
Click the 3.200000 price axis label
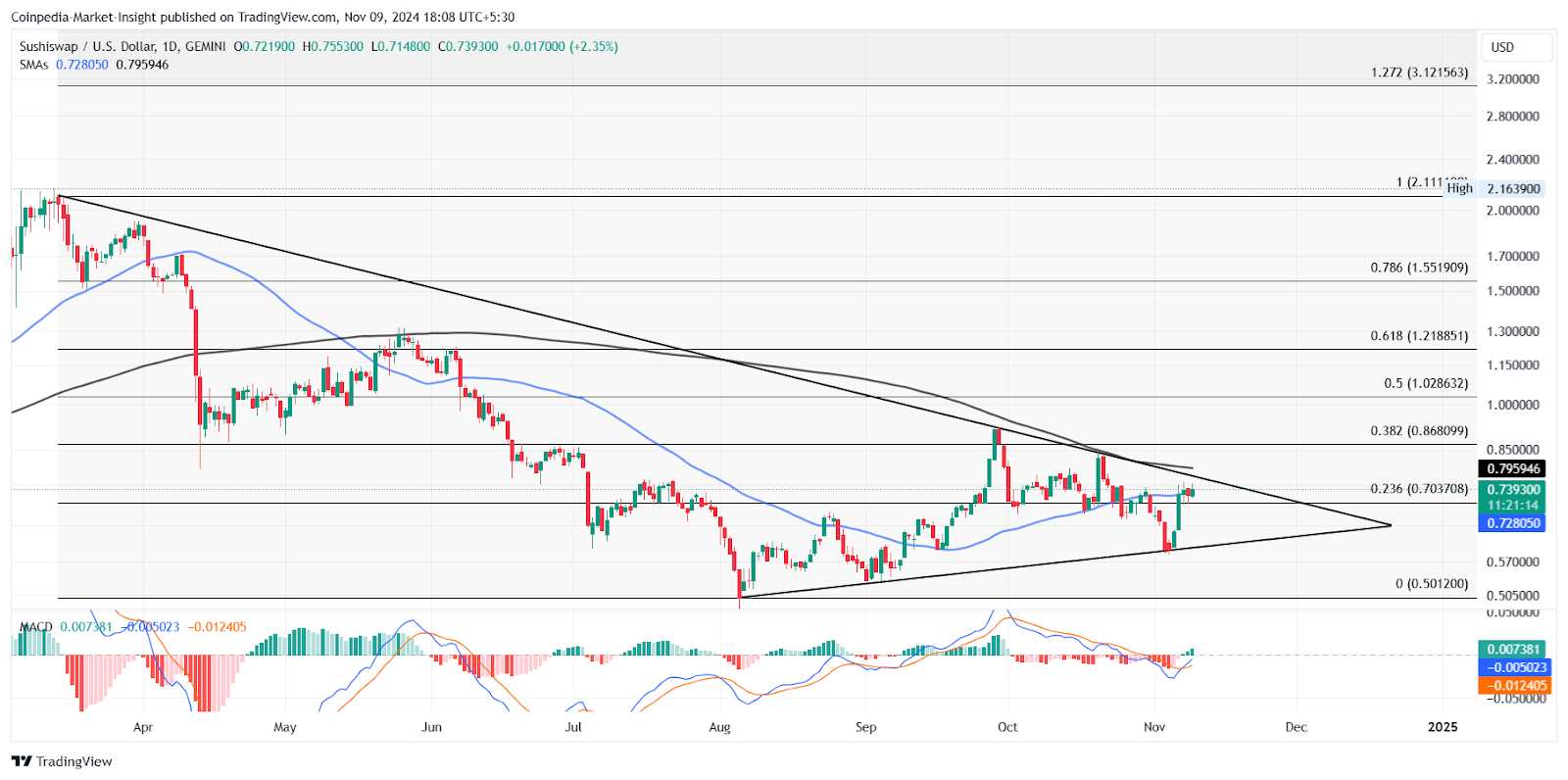(x=1513, y=79)
